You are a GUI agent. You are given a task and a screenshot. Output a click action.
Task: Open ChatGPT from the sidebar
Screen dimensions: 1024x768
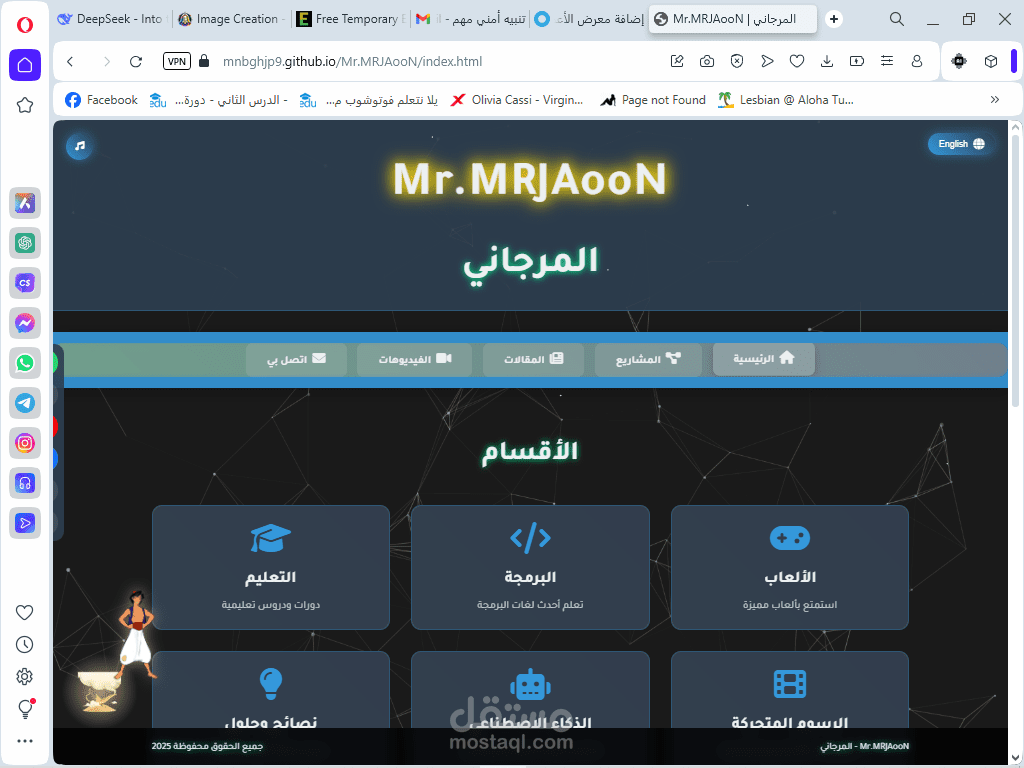pyautogui.click(x=25, y=243)
